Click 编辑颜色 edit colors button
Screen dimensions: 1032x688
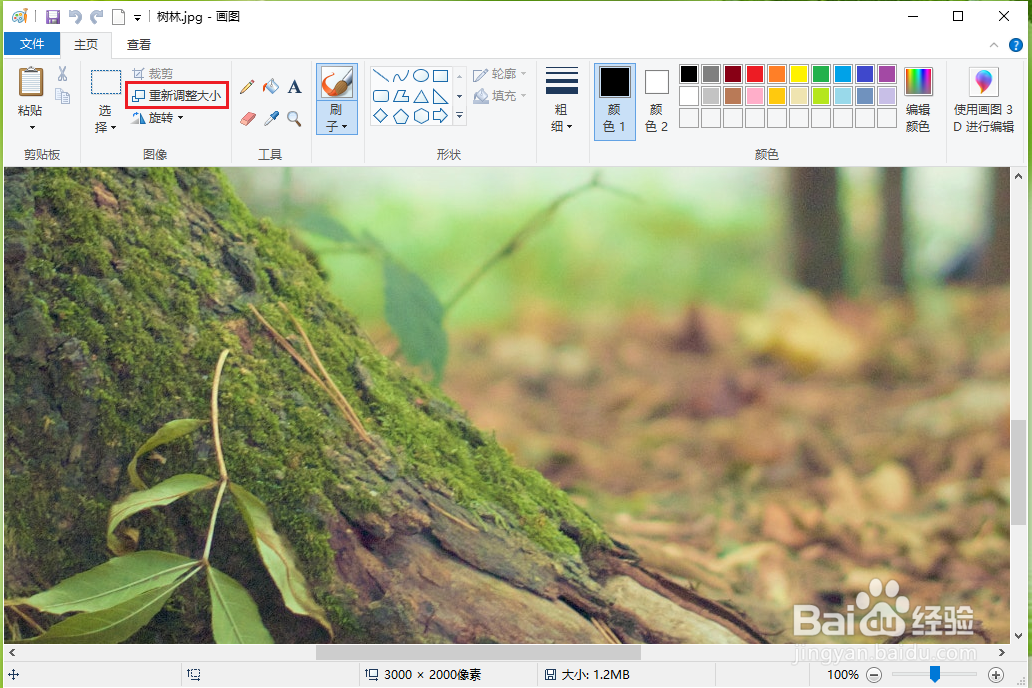click(917, 100)
